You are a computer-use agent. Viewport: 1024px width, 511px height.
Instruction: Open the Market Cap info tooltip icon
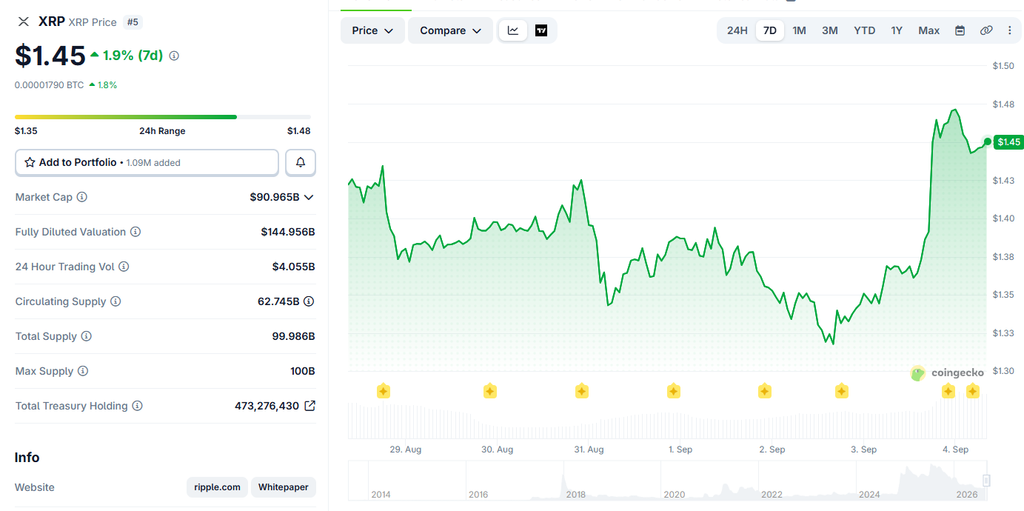82,197
